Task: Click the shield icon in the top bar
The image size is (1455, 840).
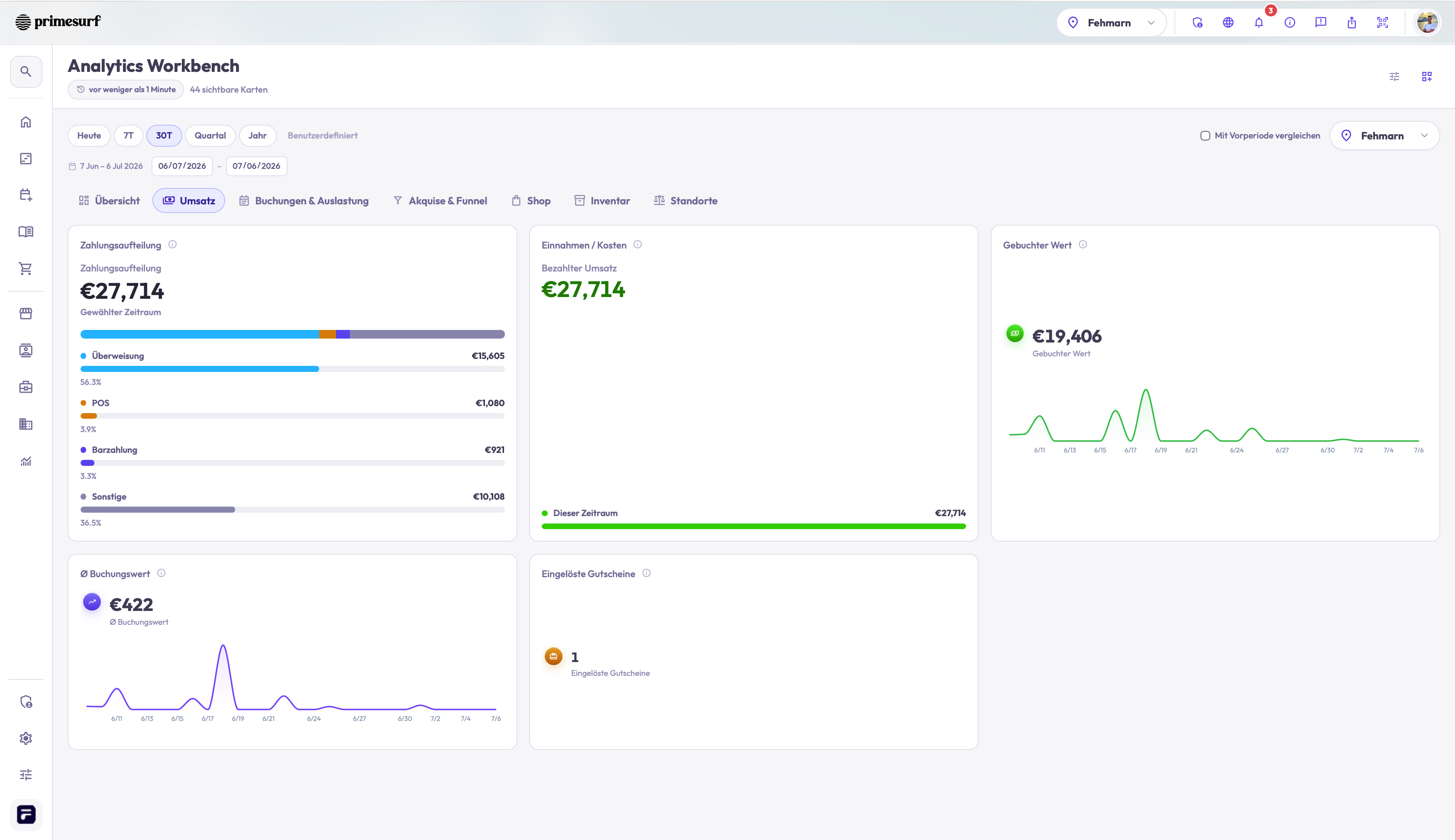Action: click(x=1197, y=23)
